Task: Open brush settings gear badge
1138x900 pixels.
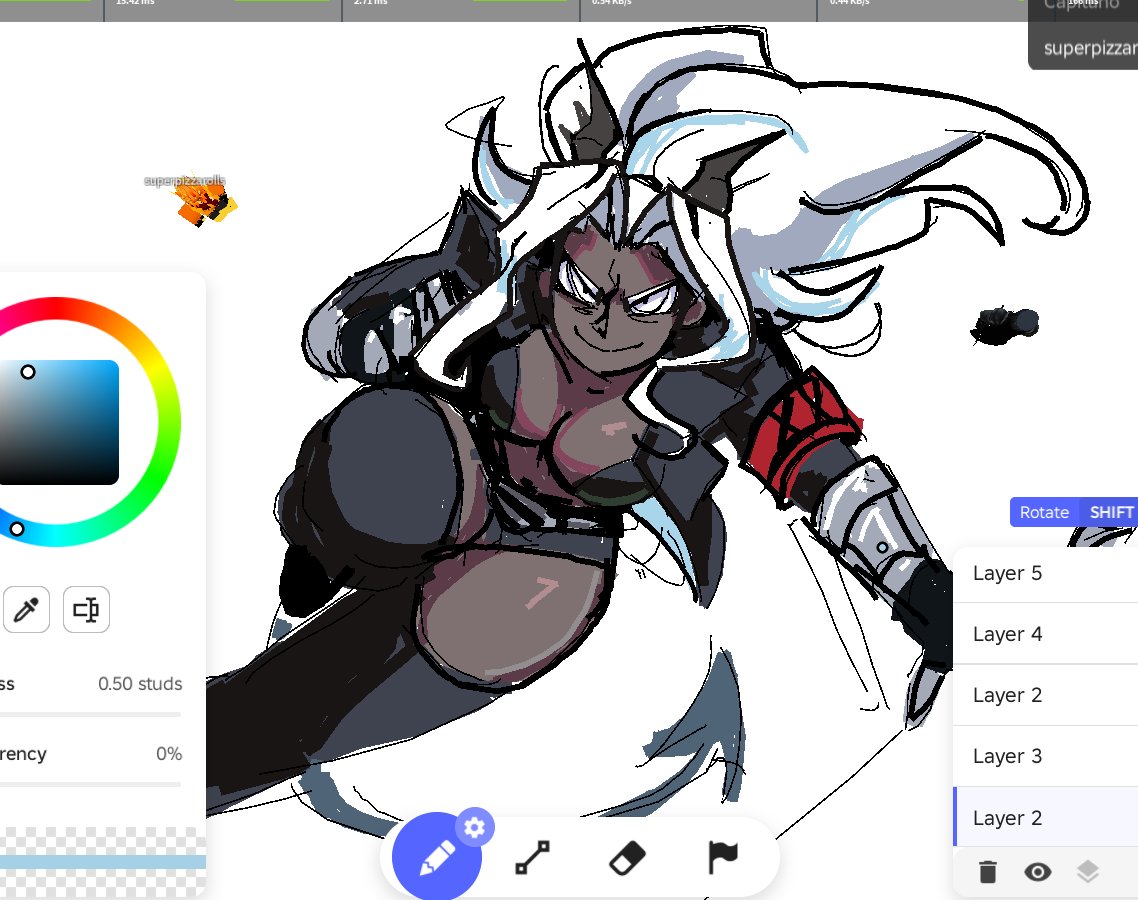Action: pyautogui.click(x=475, y=827)
